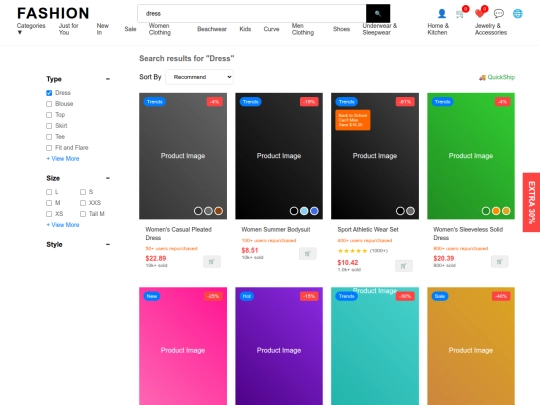The image size is (540, 405).
Task: Open the Sale menu item
Action: [130, 29]
